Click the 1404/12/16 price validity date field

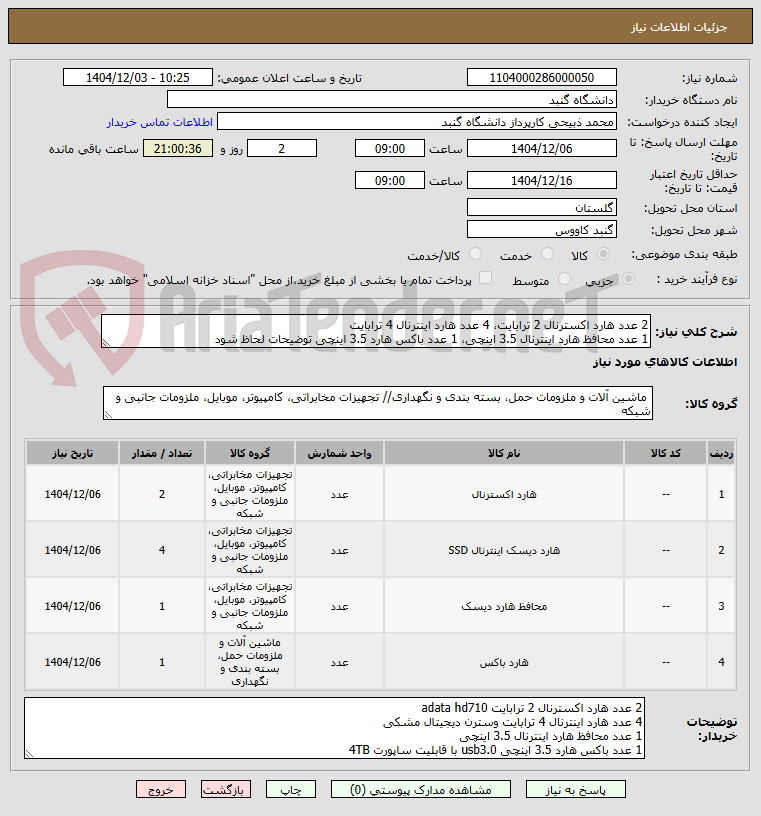[x=542, y=181]
